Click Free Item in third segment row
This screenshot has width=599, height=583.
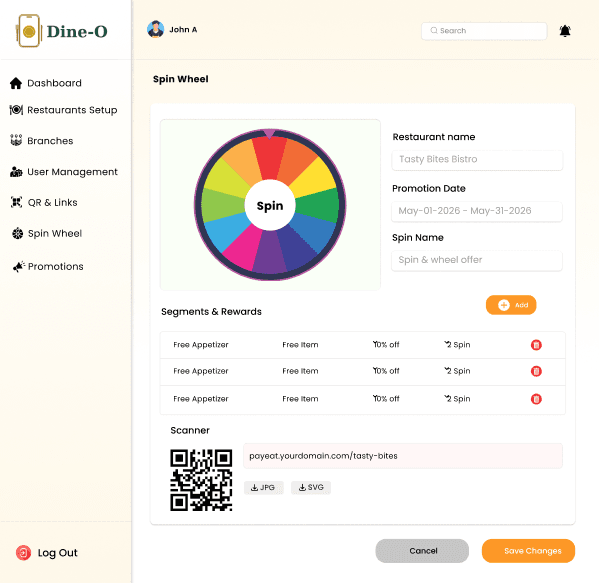[300, 399]
